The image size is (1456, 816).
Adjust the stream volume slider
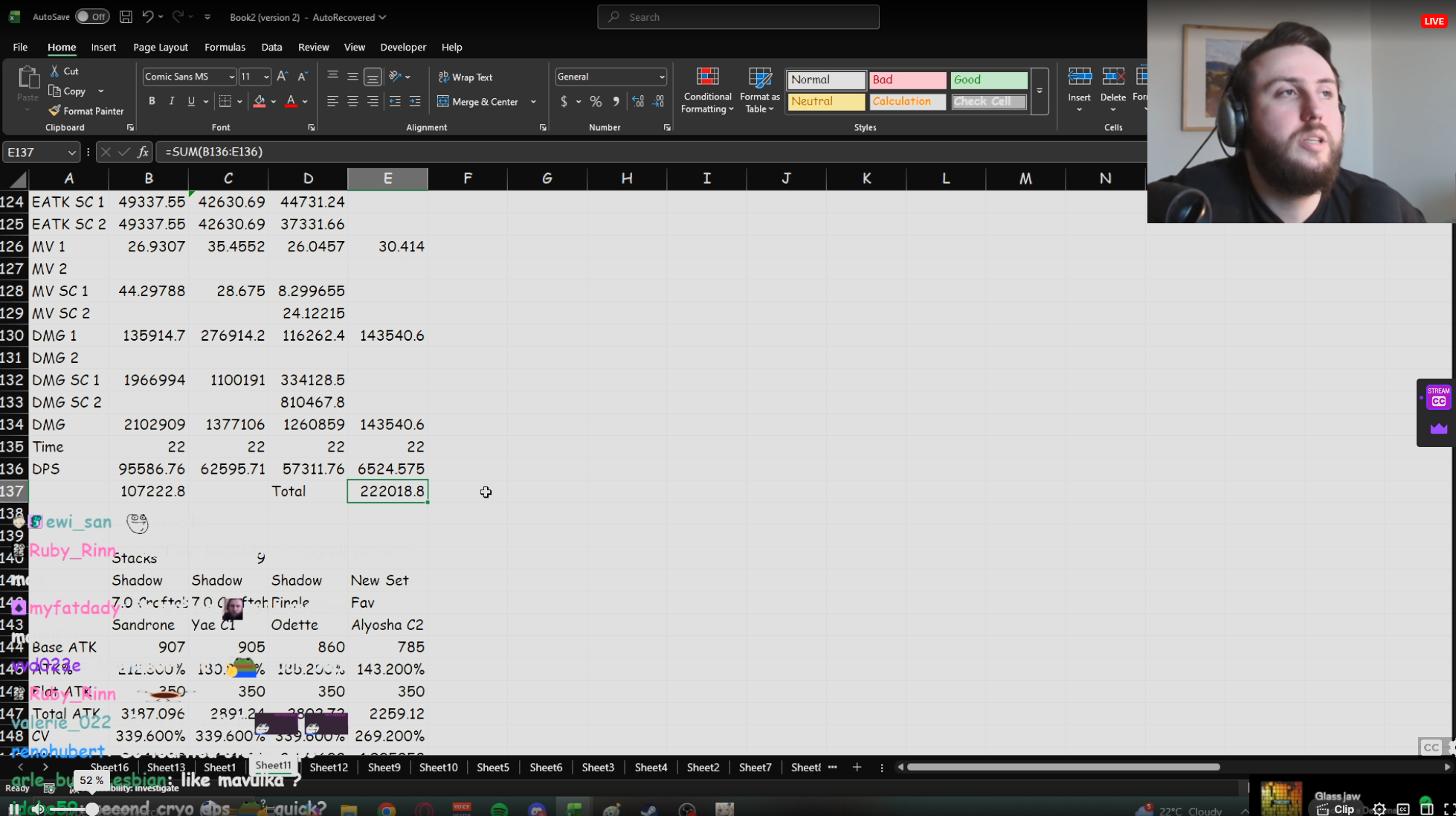tap(91, 809)
